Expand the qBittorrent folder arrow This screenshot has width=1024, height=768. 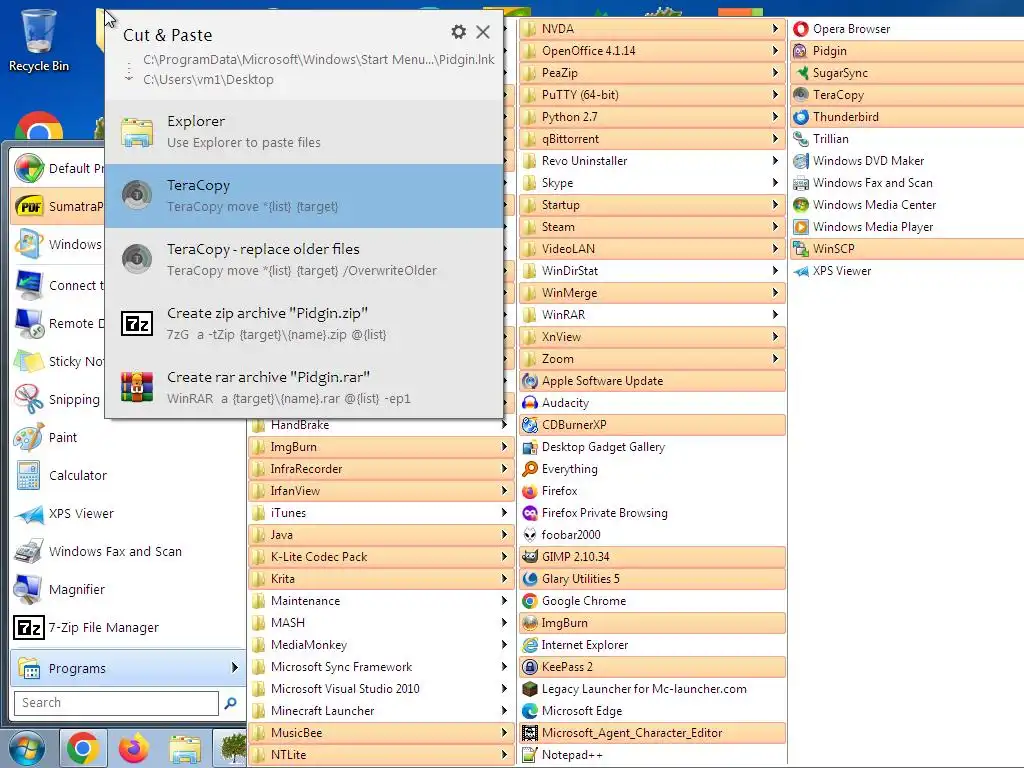775,138
